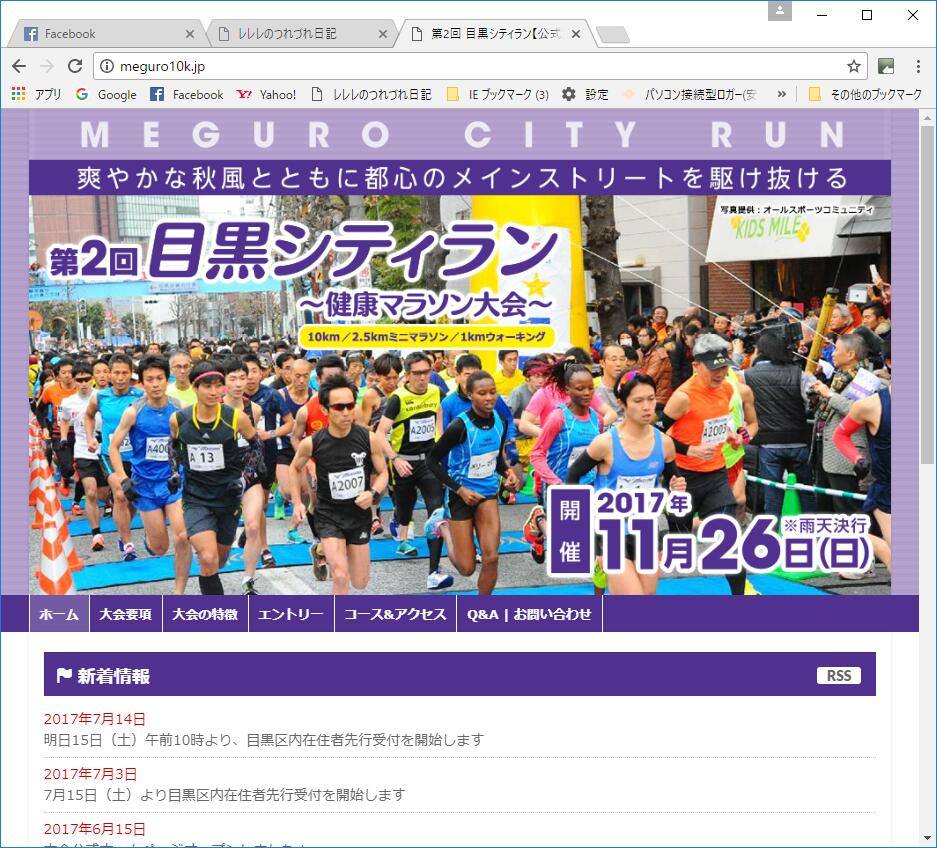Open the その他のブックマーク folder
937x848 pixels.
coord(865,94)
